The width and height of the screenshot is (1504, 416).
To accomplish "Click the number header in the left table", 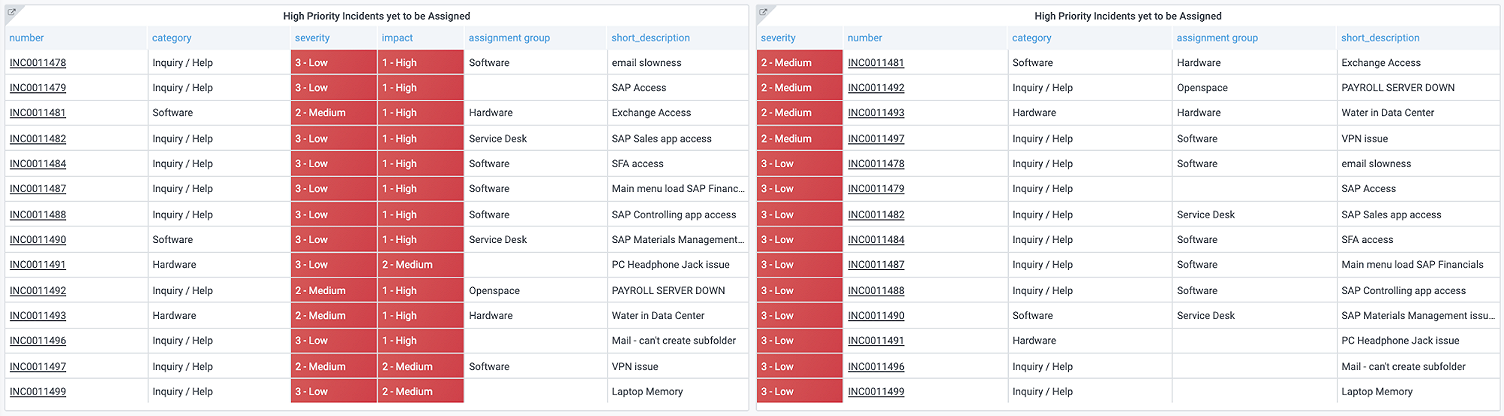I will pyautogui.click(x=27, y=38).
